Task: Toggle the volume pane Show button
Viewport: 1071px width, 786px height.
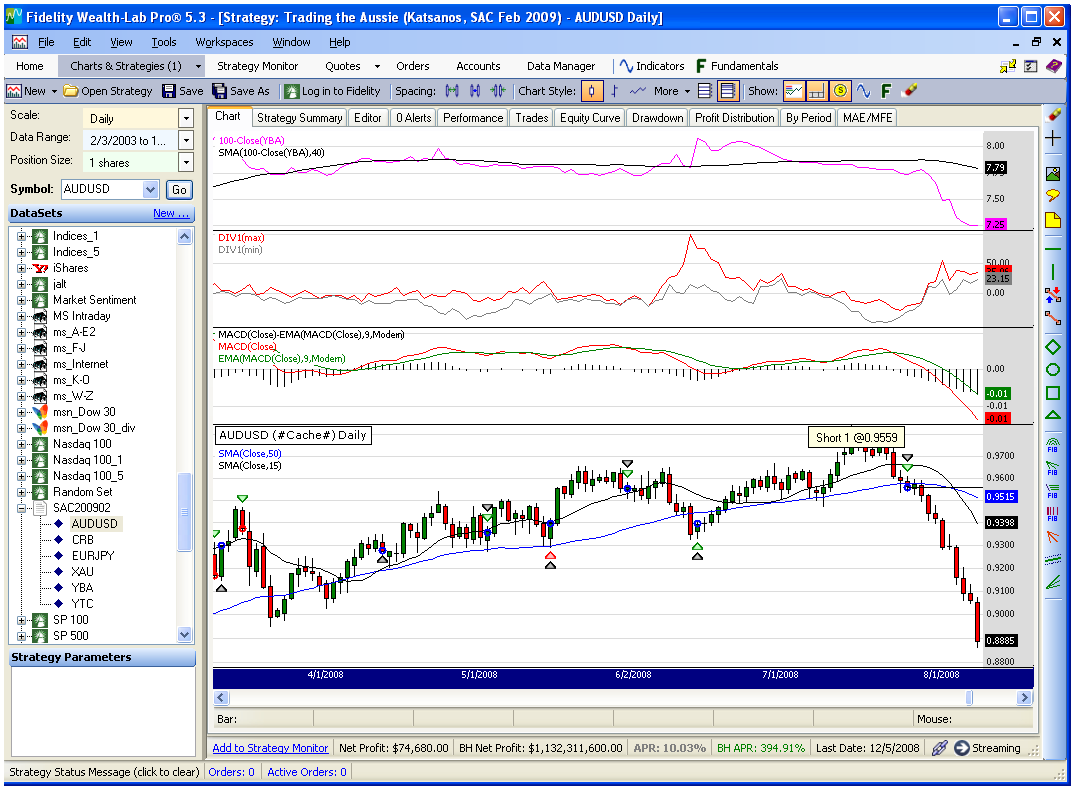Action: (x=817, y=91)
